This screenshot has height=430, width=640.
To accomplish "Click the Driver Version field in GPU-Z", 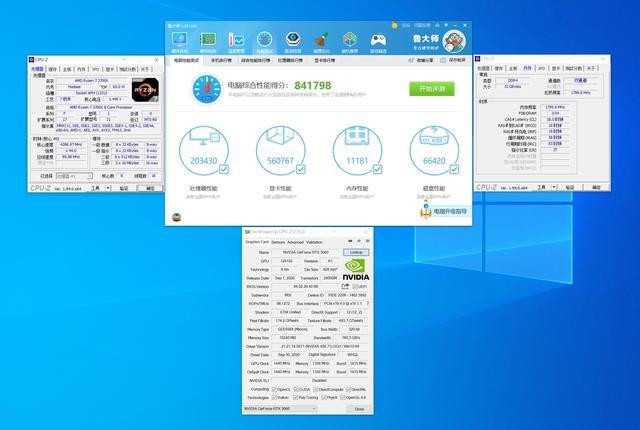I will [x=320, y=346].
